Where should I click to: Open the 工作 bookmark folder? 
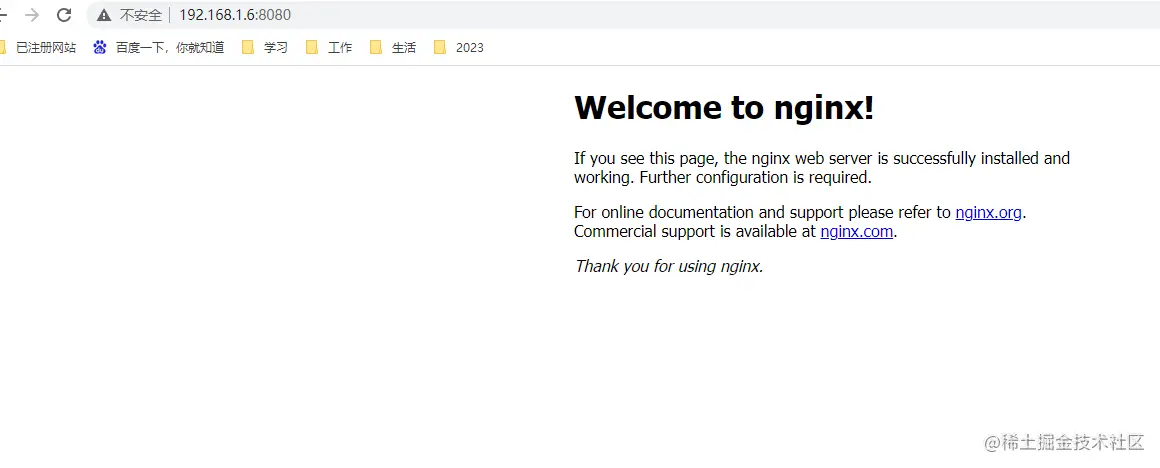pyautogui.click(x=329, y=47)
